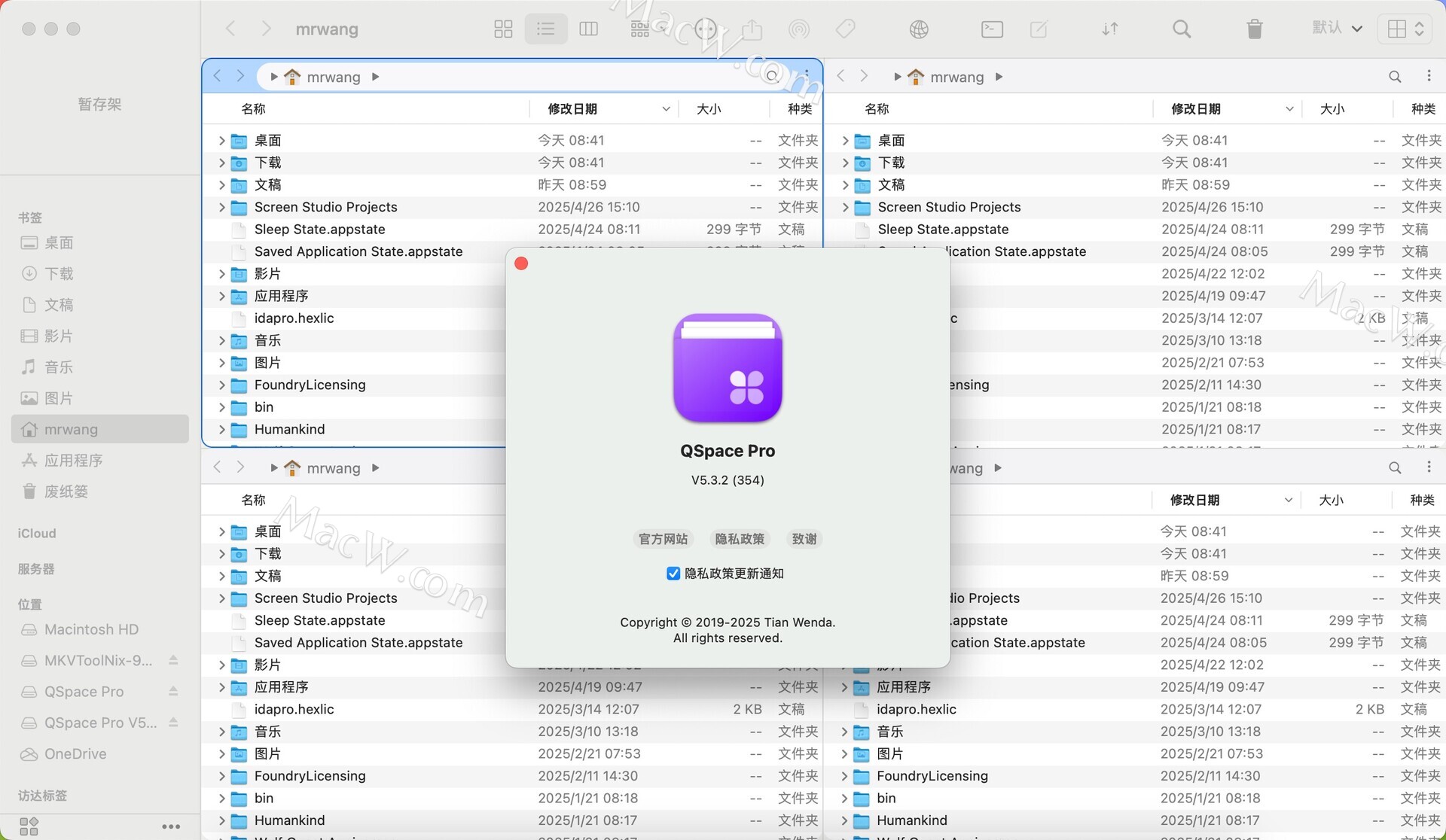Screen dimensions: 1446x840
Task: Sort top-right pane by 大小 header
Action: 1332,109
